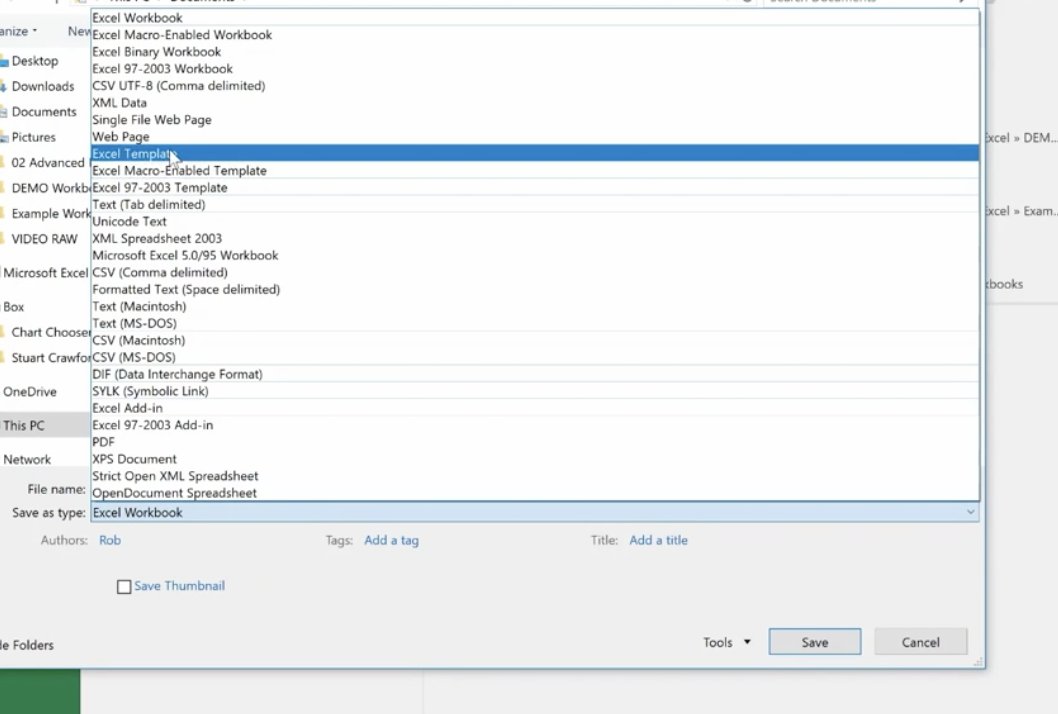Choose DIF (Data Interchange Format)

[535, 374]
